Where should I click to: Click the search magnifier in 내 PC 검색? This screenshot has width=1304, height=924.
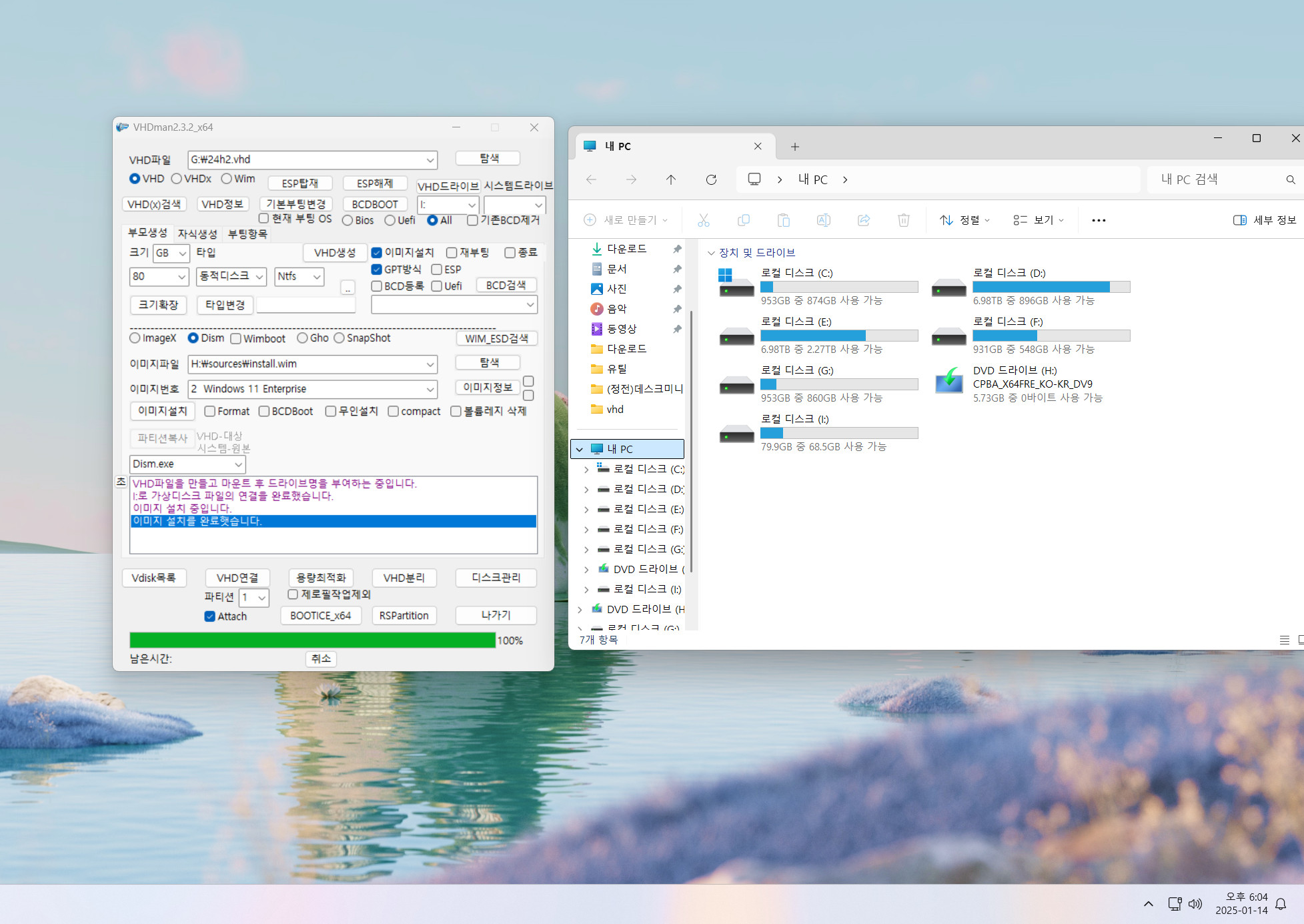point(1291,179)
